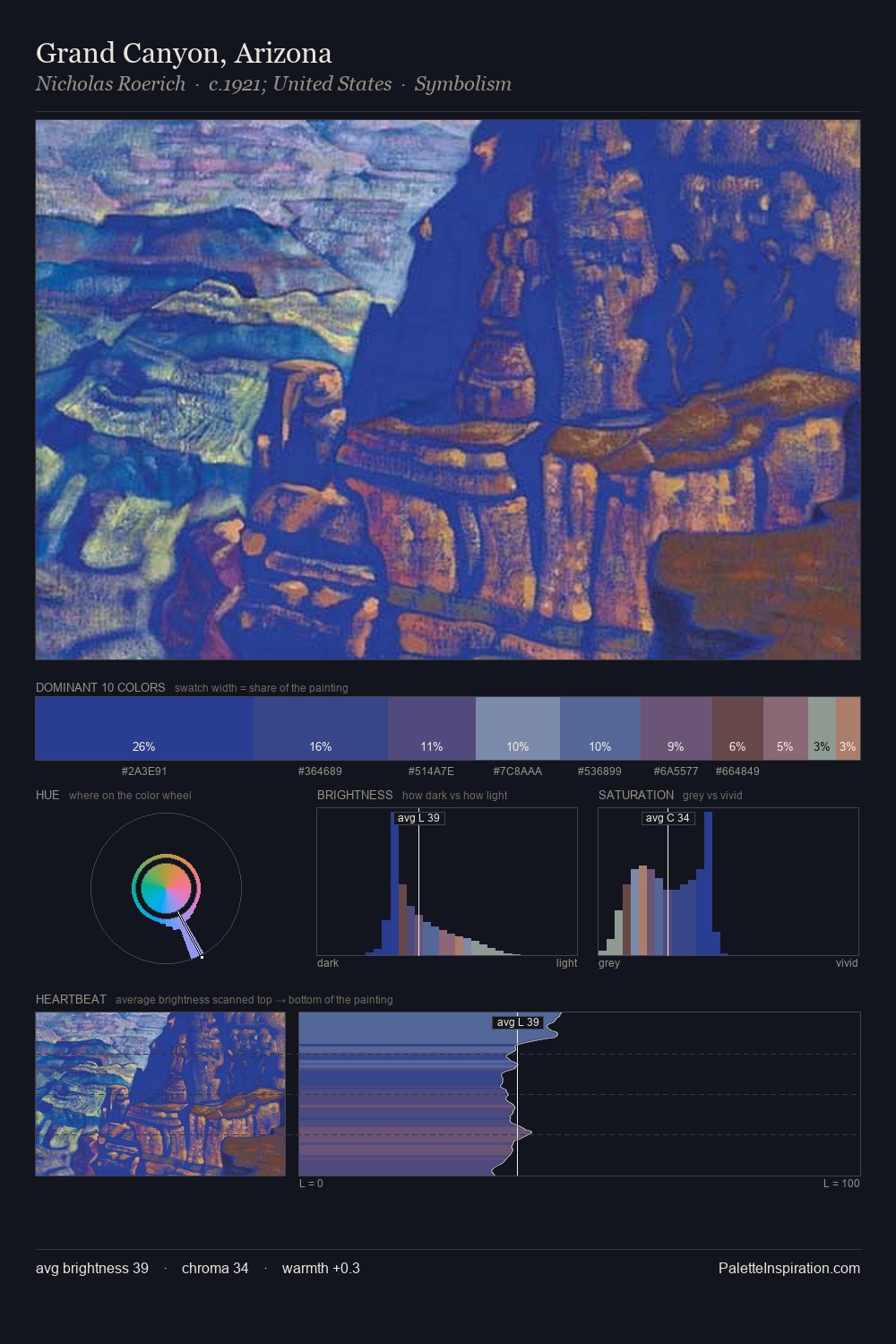This screenshot has height=1344, width=896.
Task: Click the "avg brightness 39" footer stat
Action: pos(92,1268)
